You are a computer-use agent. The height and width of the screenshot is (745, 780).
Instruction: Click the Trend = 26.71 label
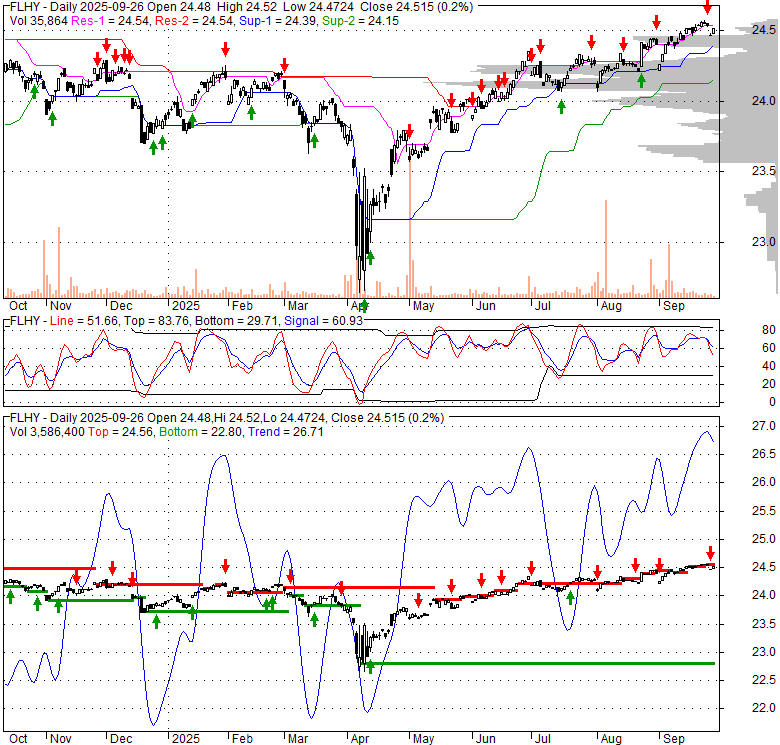(286, 432)
